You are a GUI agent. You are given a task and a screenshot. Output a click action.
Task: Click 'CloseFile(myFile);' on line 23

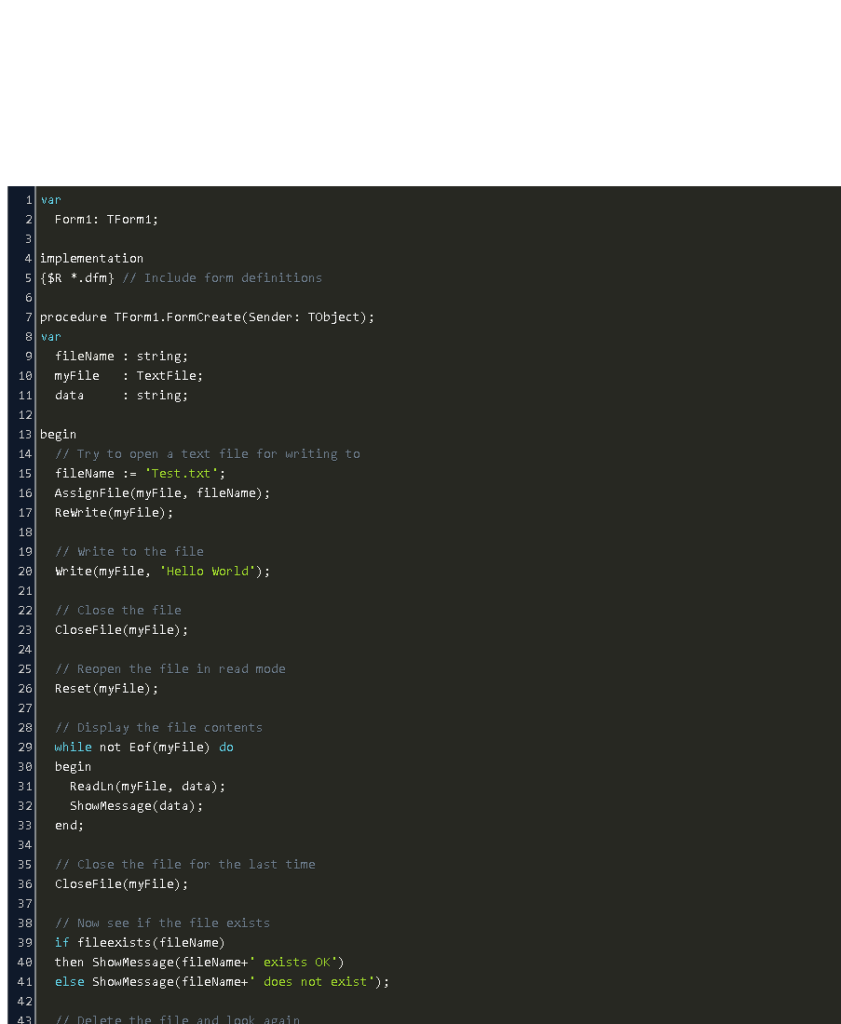[121, 630]
